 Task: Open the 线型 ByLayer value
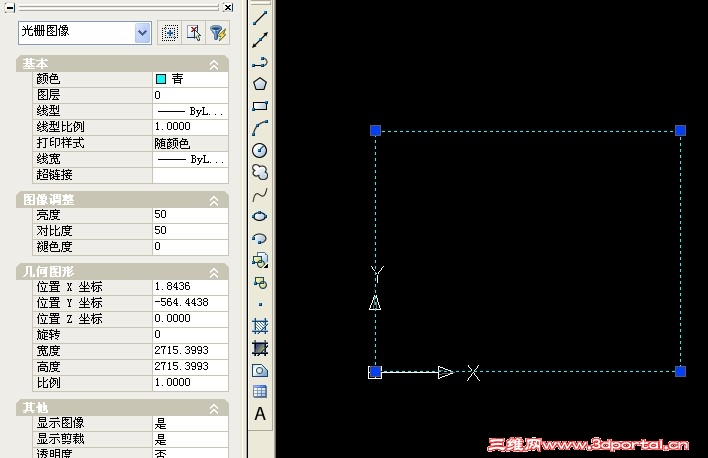coord(190,111)
